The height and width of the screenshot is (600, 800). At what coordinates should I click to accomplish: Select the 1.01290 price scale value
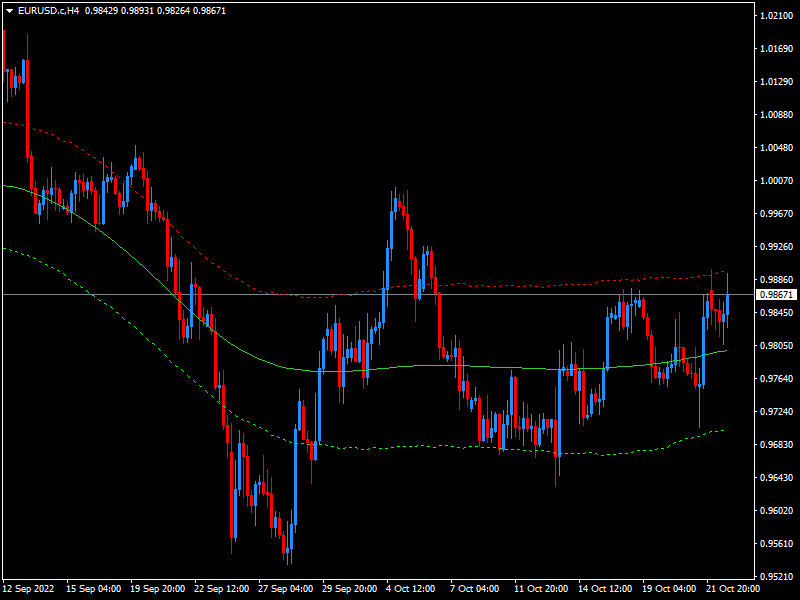pyautogui.click(x=777, y=82)
